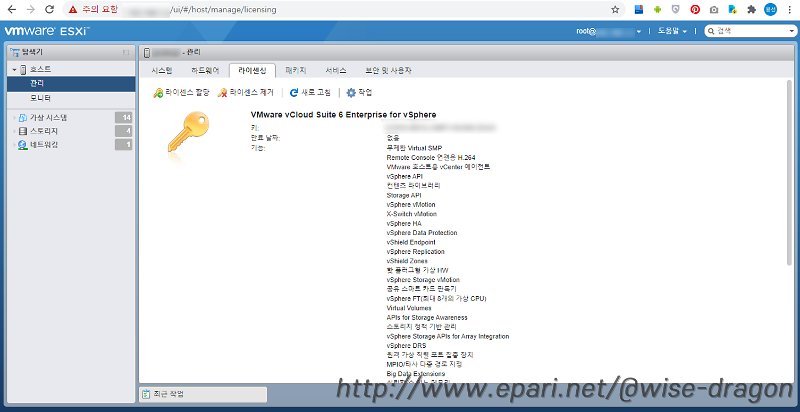Screen dimensions: 800x412
Task: Switch to the 서비스 tab
Action: click(x=336, y=70)
